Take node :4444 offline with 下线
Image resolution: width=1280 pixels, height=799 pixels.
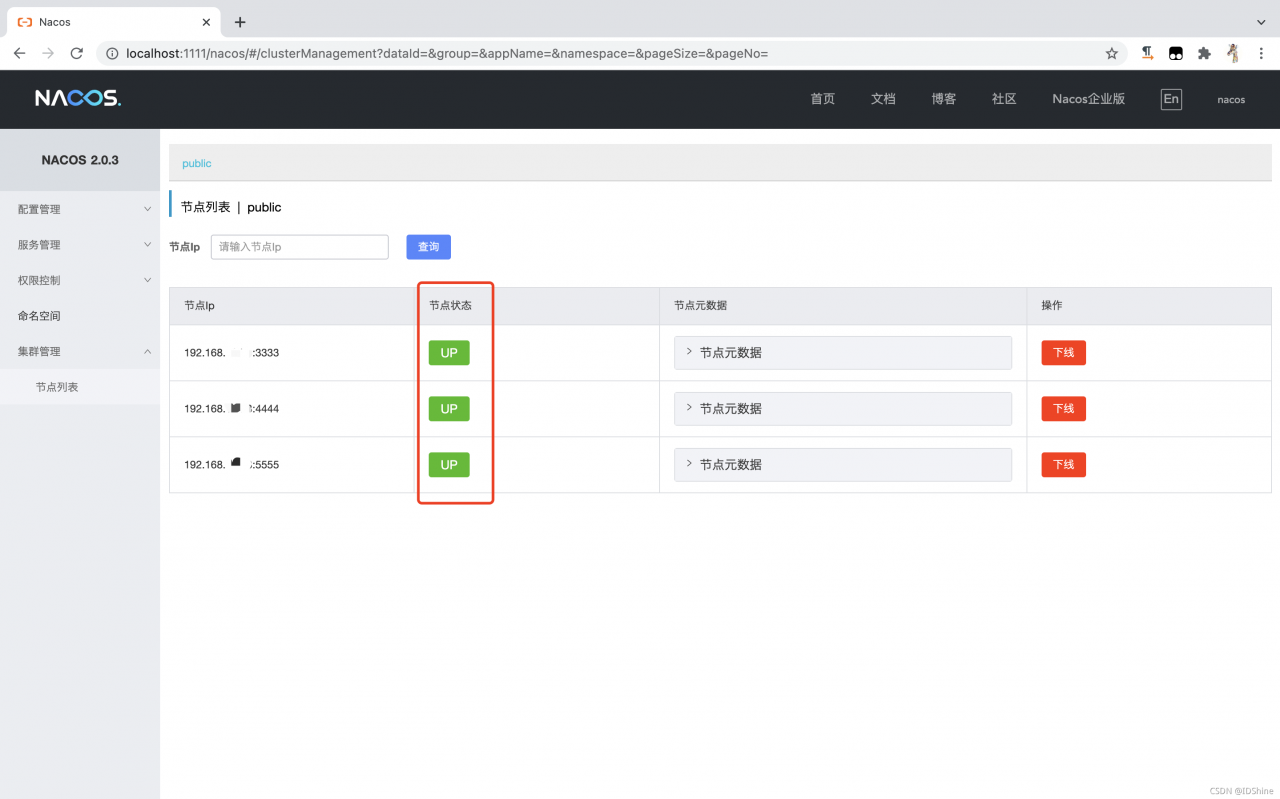(1063, 409)
